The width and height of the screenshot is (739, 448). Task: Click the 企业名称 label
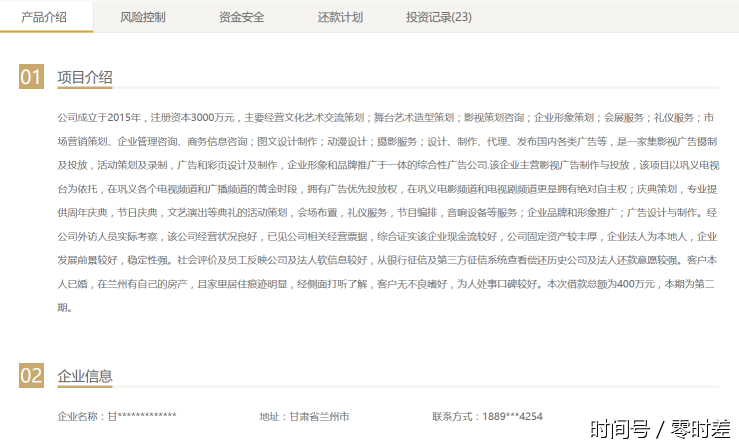[81, 416]
